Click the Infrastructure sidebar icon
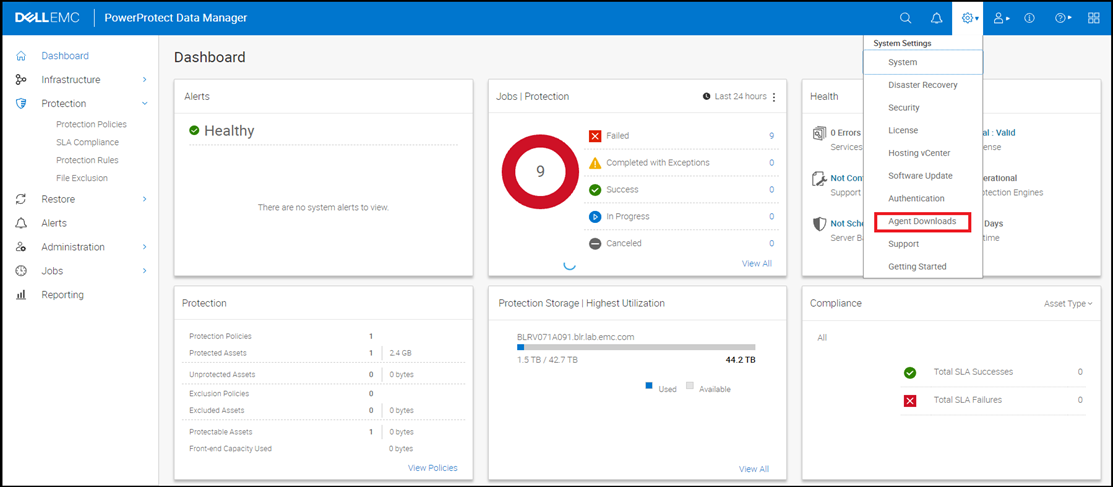Viewport: 1113px width, 487px height. click(x=21, y=80)
